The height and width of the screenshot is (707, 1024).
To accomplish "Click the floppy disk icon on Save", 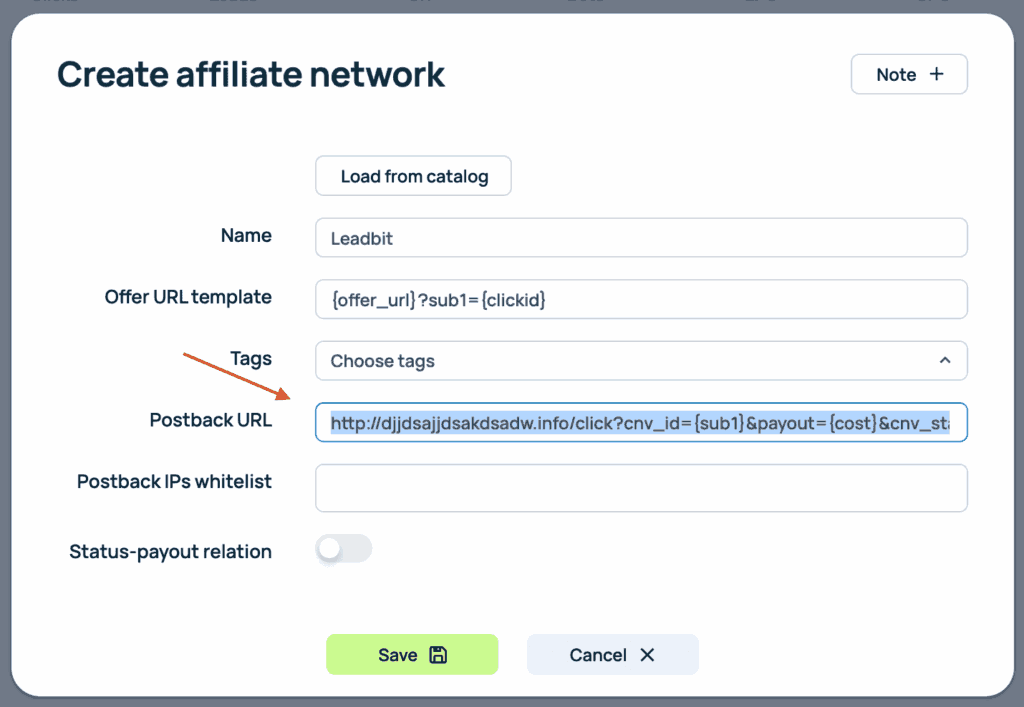I will tap(438, 655).
